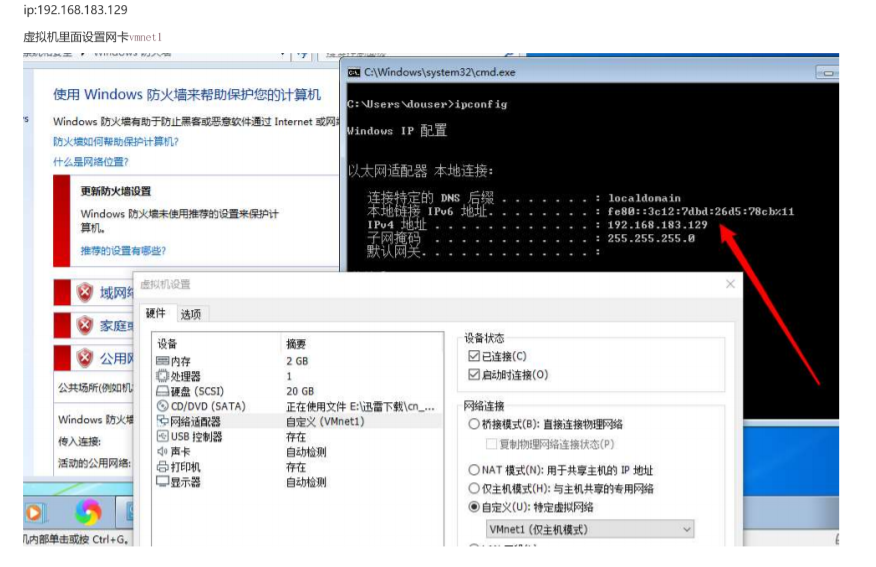Switch to the 选项 tab
Screen dimensions: 876x567
pos(191,315)
